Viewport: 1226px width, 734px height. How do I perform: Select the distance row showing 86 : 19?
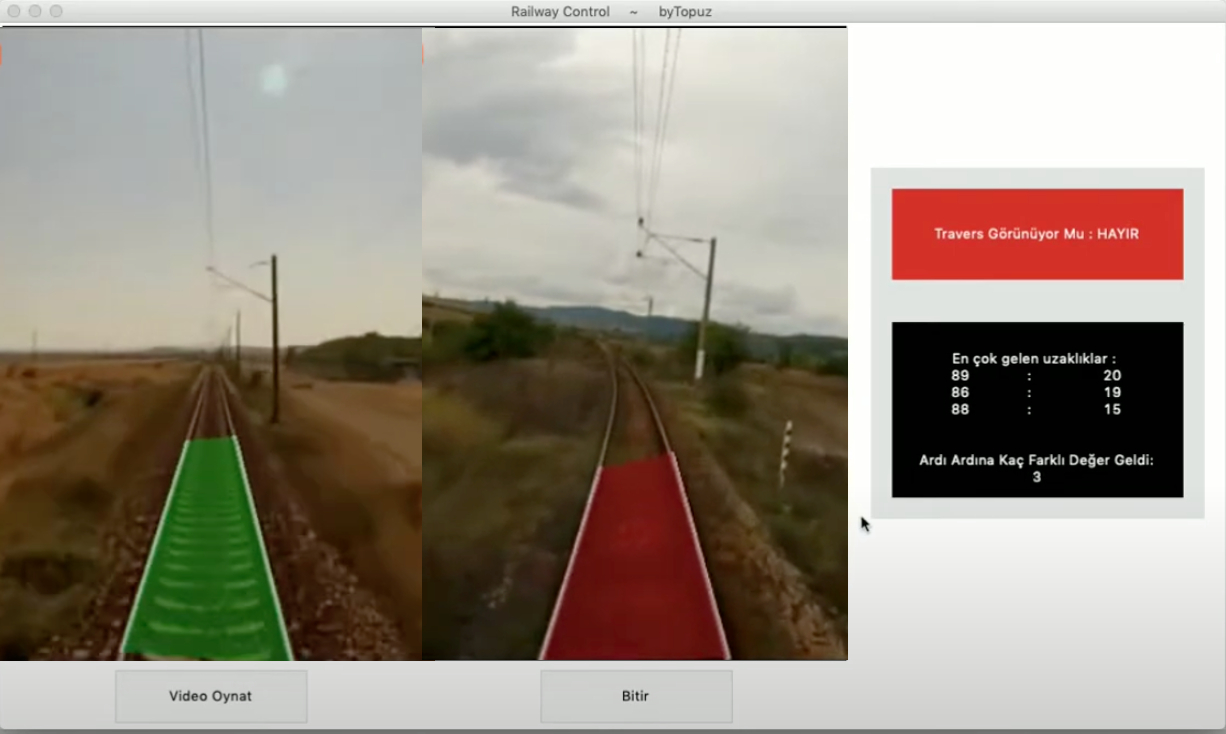click(1037, 392)
